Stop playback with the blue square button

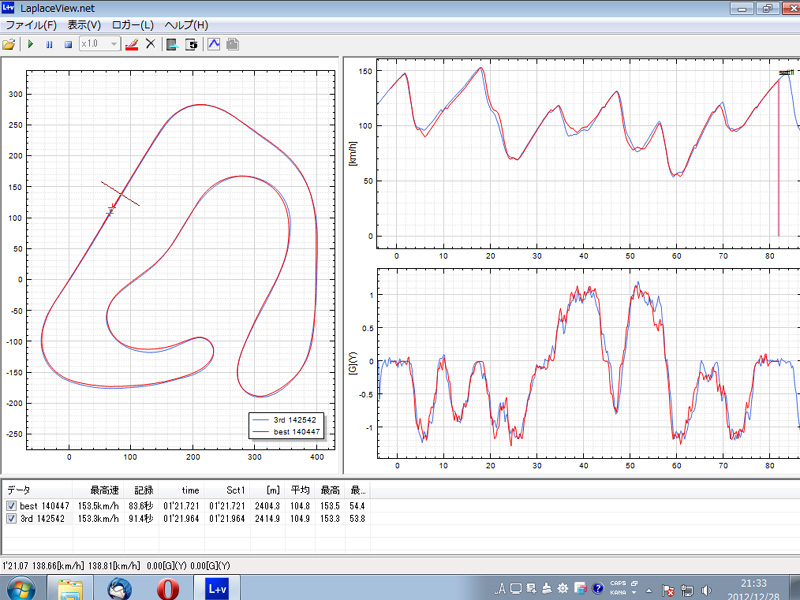[68, 44]
